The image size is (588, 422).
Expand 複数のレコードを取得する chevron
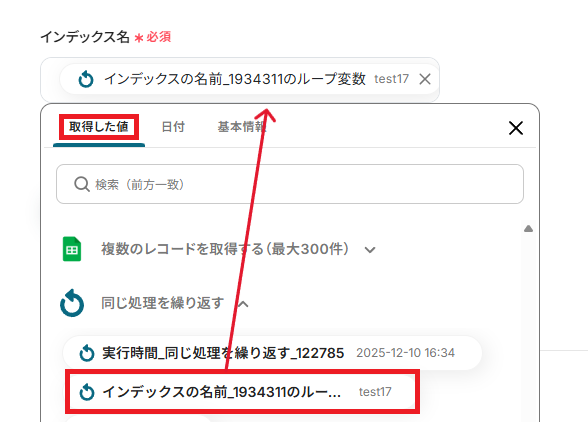coord(370,250)
